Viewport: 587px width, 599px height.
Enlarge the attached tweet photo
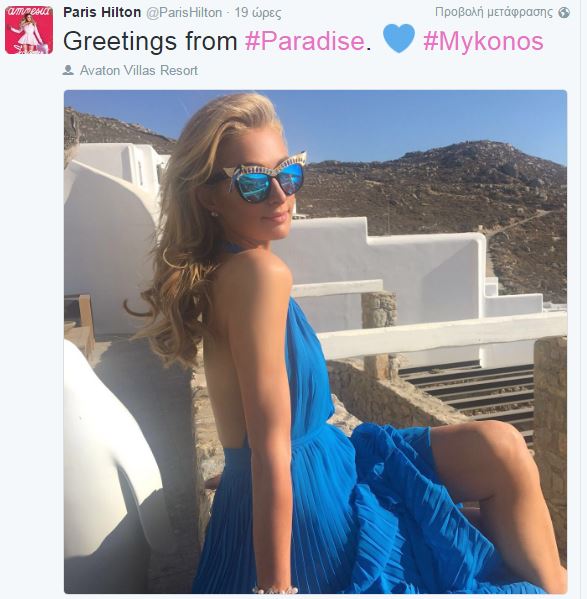(x=315, y=342)
